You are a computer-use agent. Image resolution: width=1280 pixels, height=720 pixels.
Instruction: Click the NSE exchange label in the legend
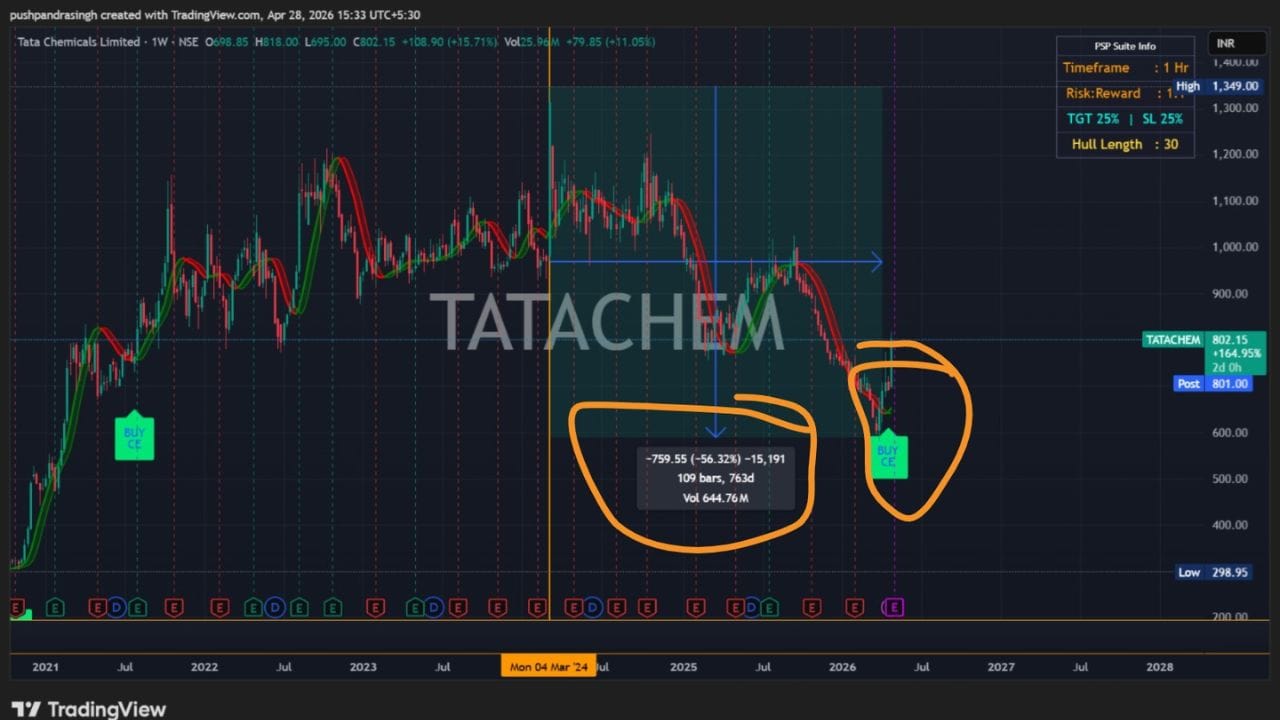coord(189,42)
